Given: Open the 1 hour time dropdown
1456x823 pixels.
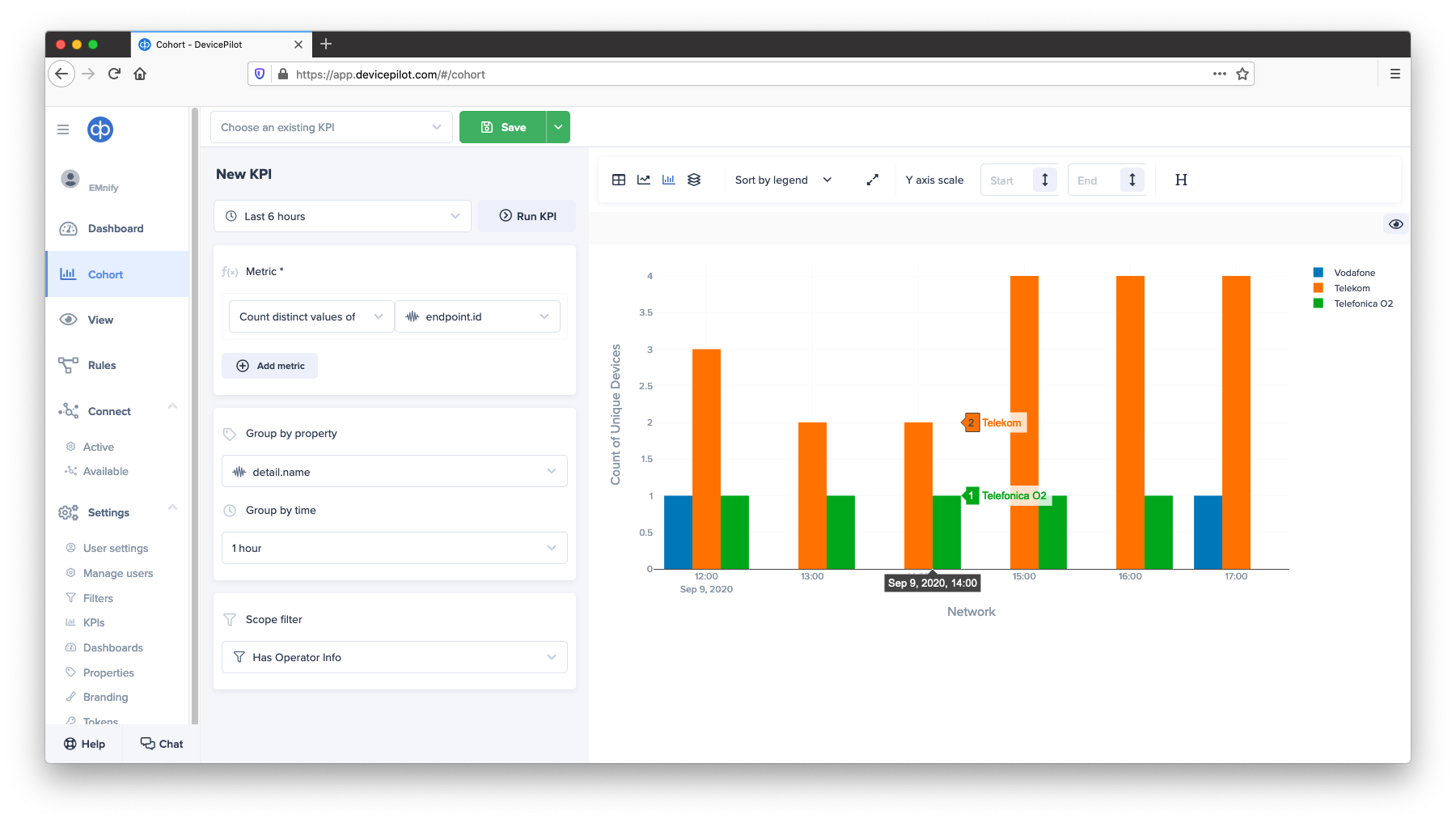Looking at the screenshot, I should coord(395,548).
